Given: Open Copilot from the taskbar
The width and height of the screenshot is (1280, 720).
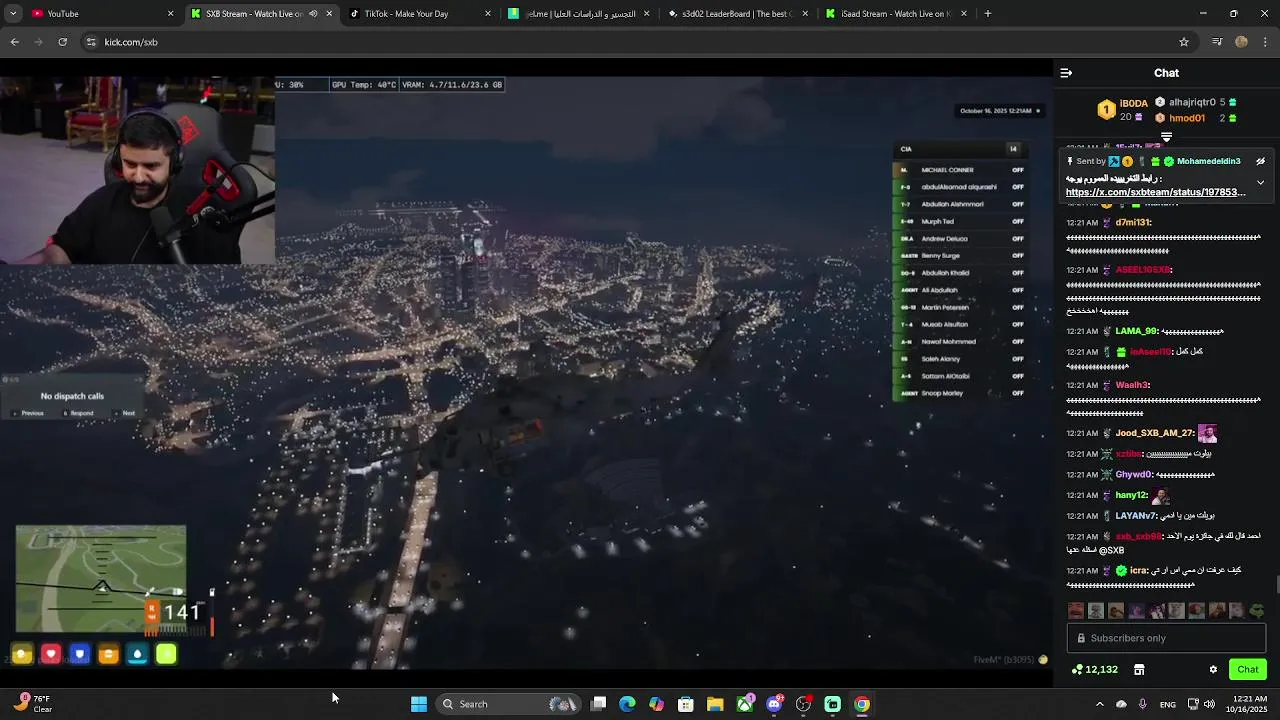Looking at the screenshot, I should pos(656,704).
